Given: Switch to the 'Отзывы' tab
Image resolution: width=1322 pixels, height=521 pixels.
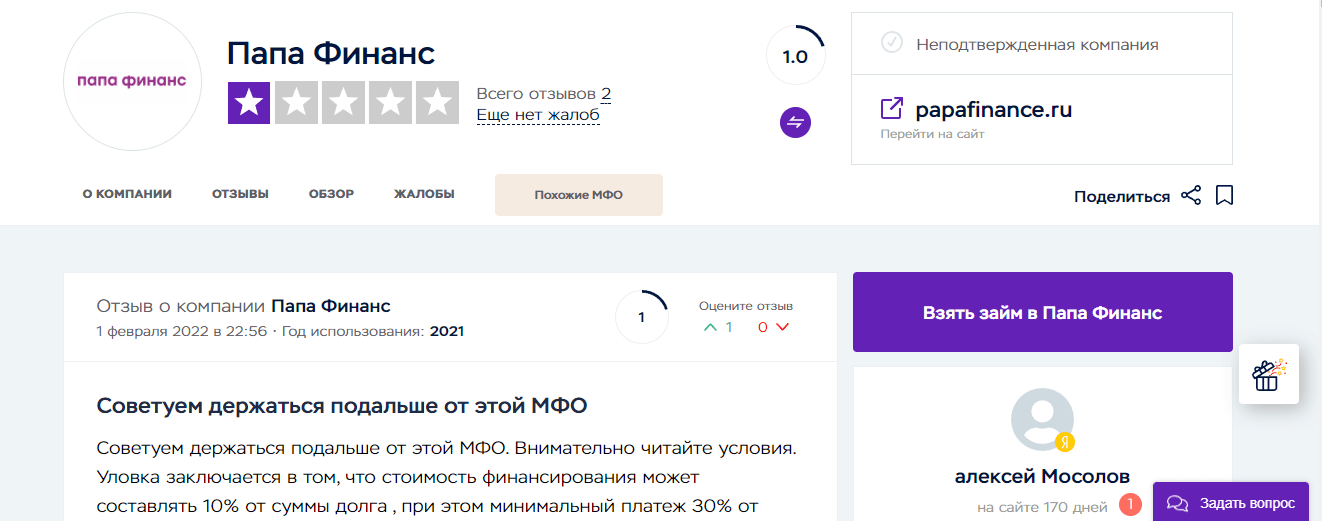Looking at the screenshot, I should pos(240,194).
